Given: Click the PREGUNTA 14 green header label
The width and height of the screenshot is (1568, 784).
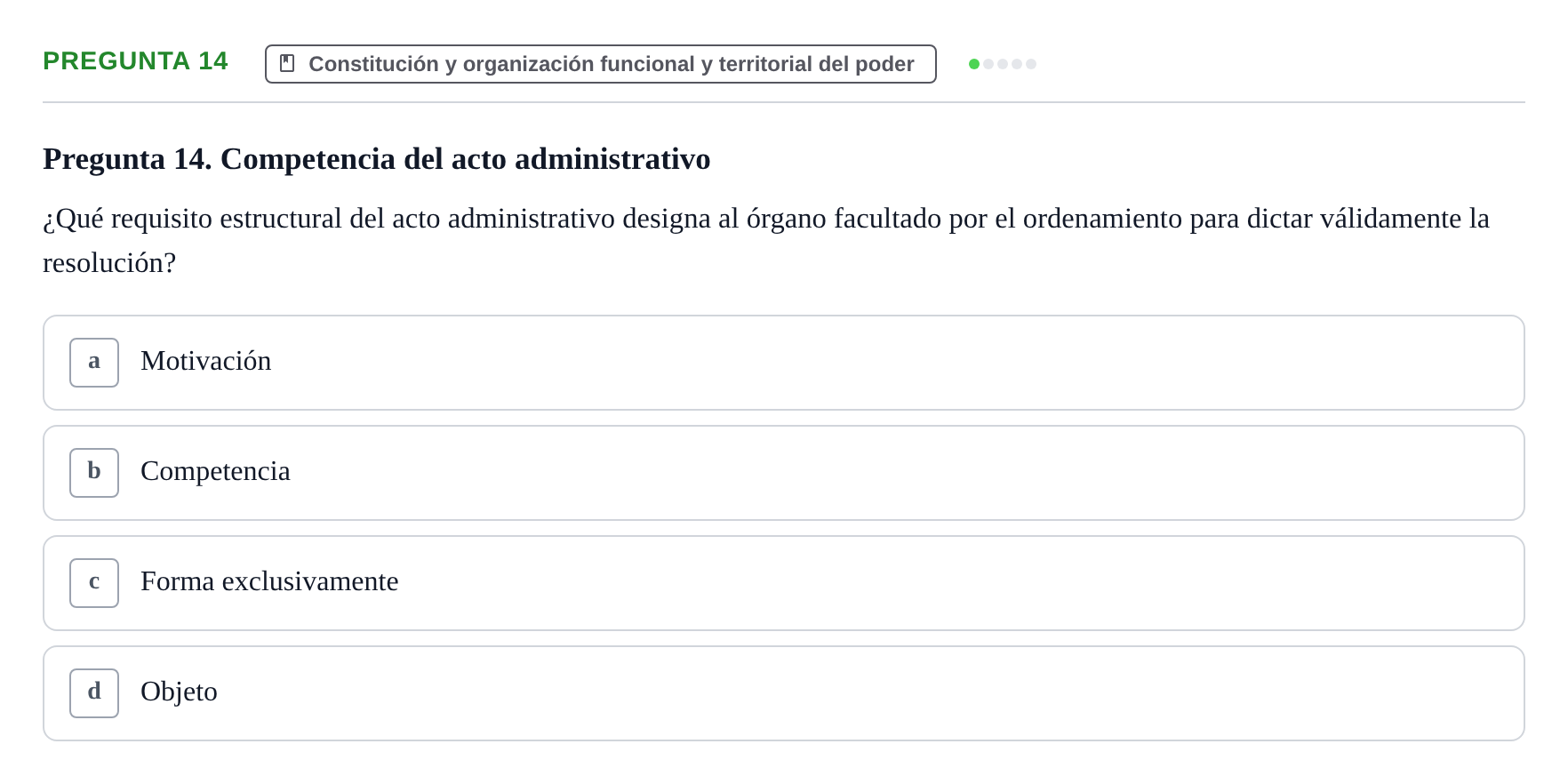Looking at the screenshot, I should tap(135, 60).
